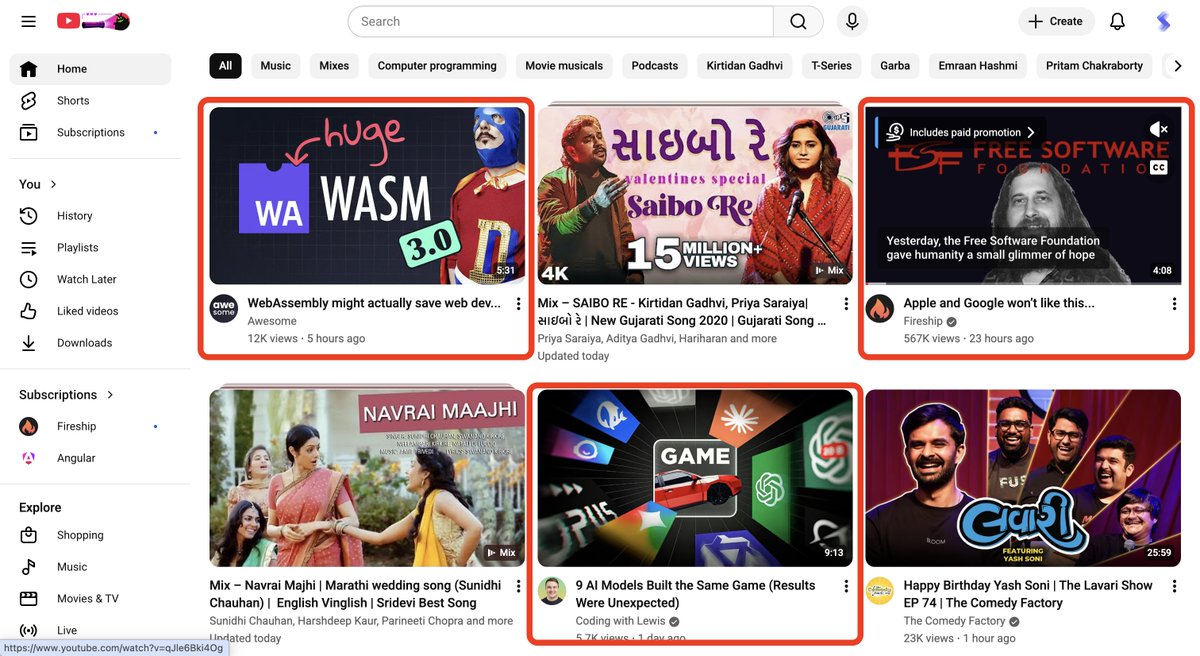The image size is (1200, 656).
Task: Open the WASM 3.0 video thumbnail
Action: (x=367, y=196)
